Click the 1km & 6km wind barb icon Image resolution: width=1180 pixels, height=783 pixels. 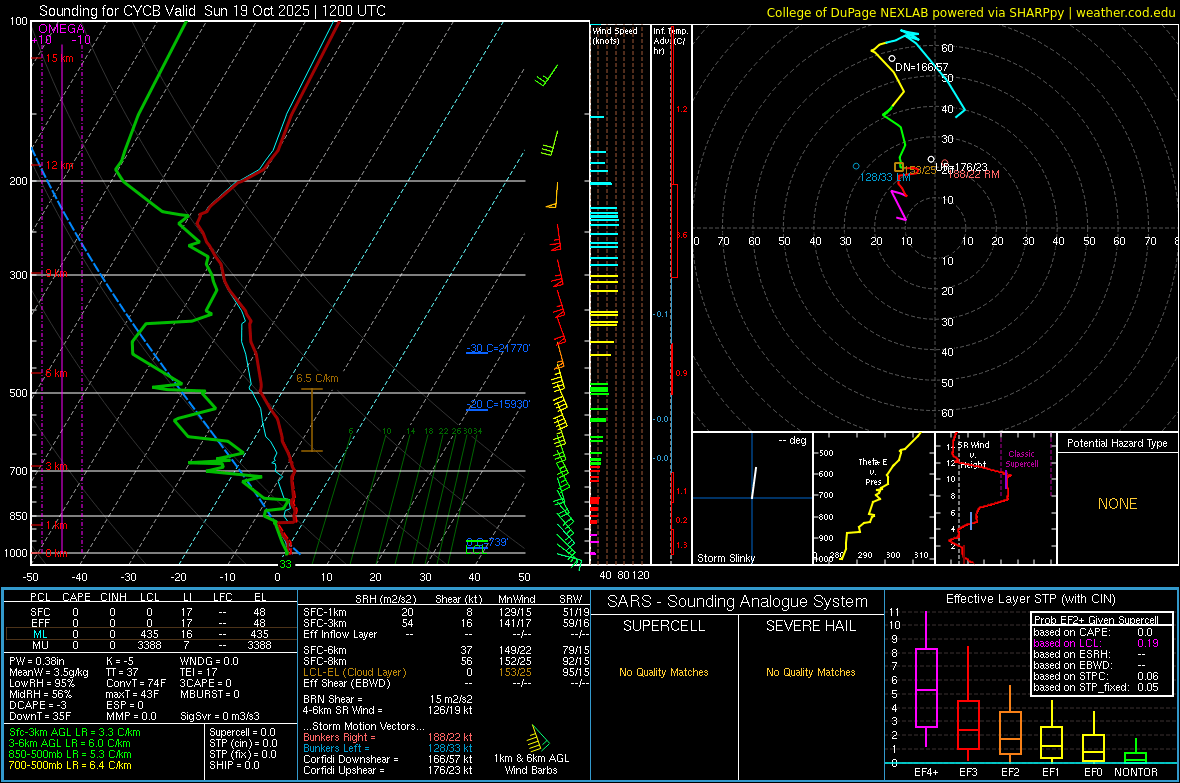539,737
